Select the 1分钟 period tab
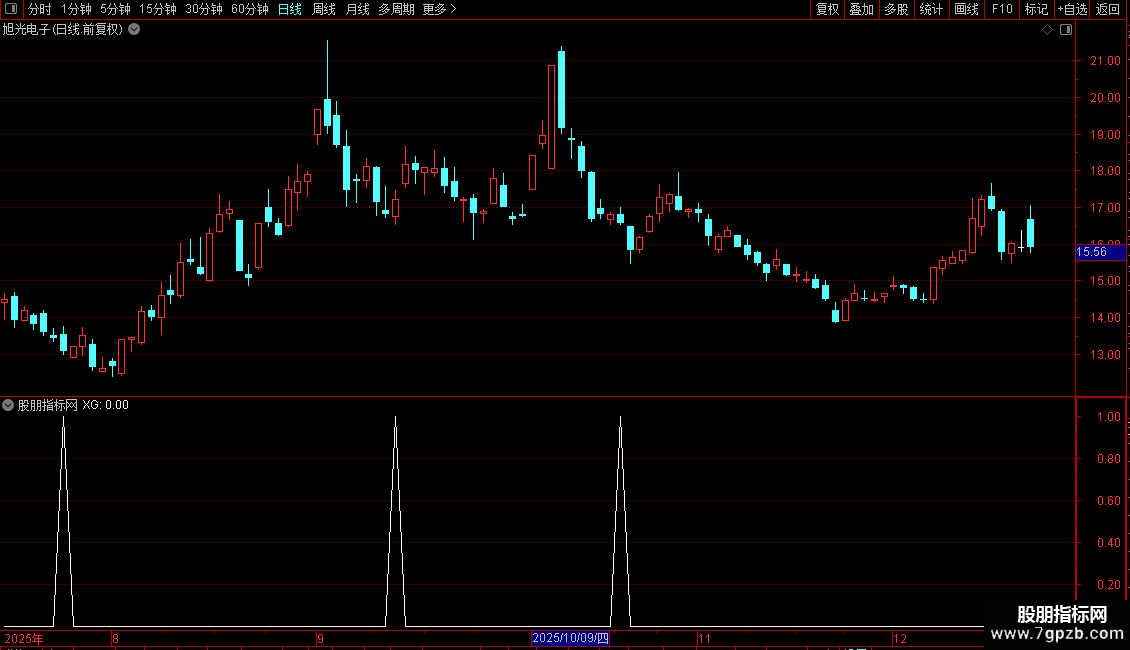Screen dimensions: 1130x650 tap(76, 9)
